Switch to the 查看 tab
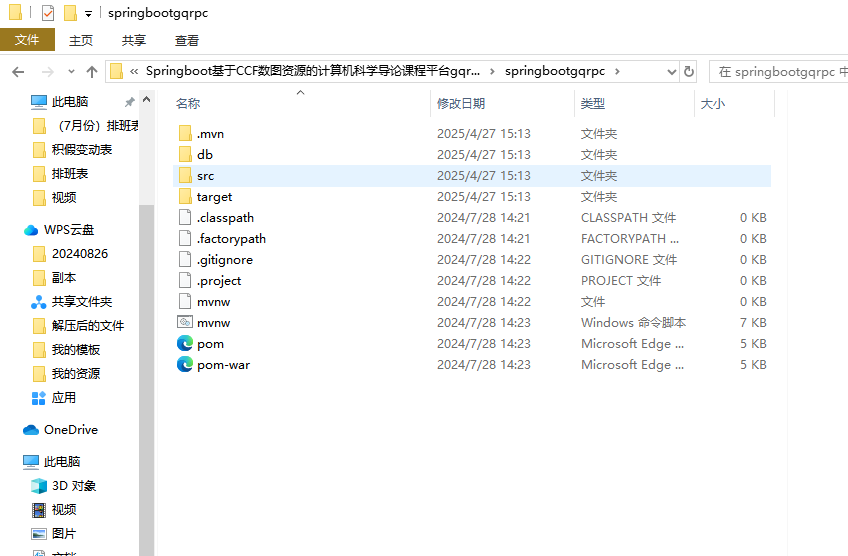This screenshot has width=848, height=556. tap(187, 41)
